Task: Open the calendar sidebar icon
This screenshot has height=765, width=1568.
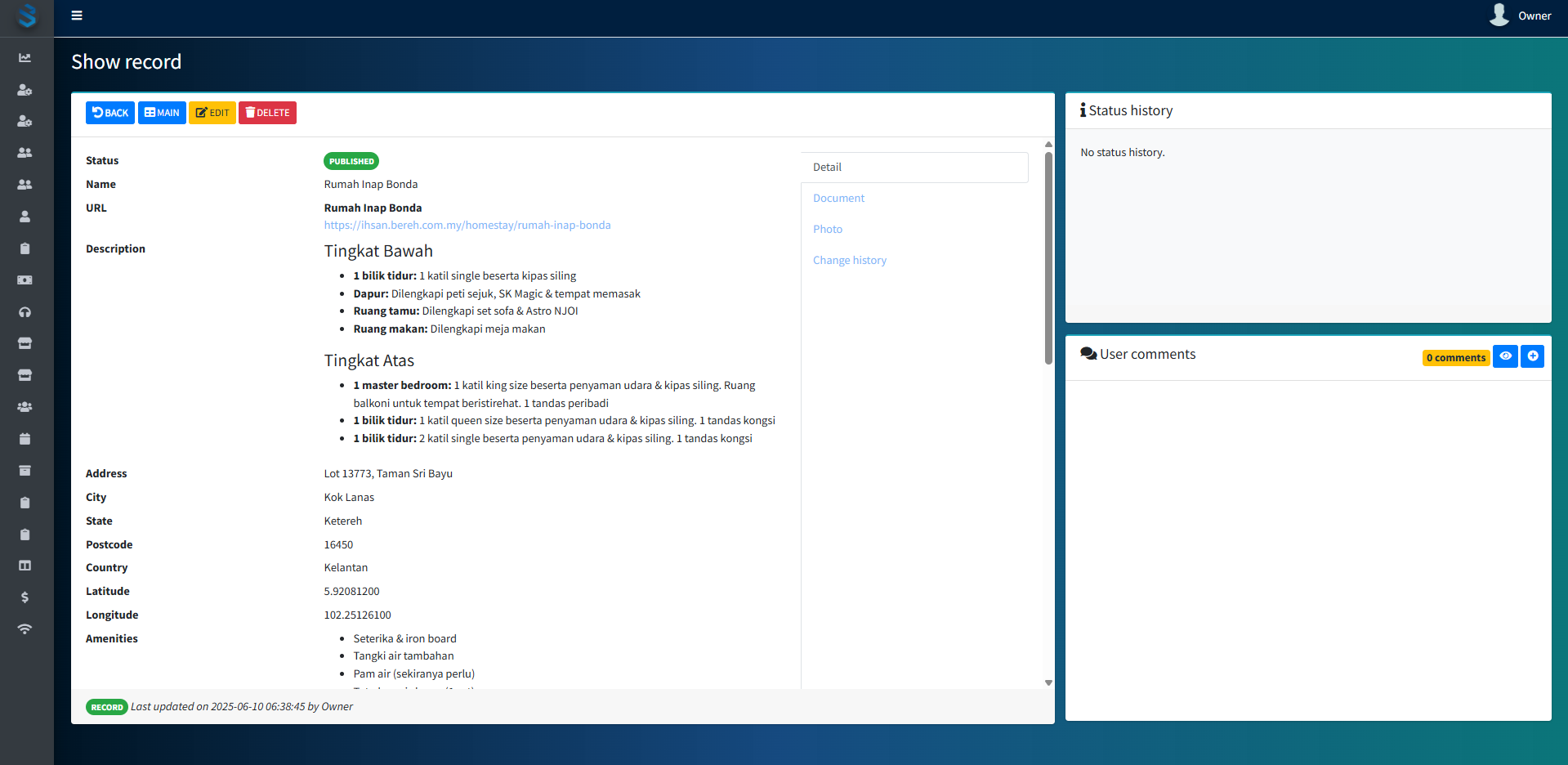Action: tap(25, 439)
